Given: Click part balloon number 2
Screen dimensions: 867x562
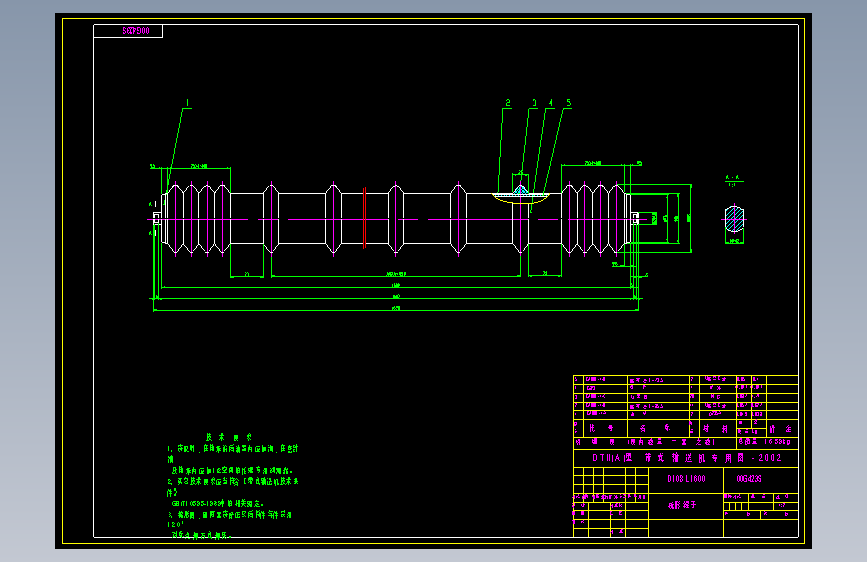Looking at the screenshot, I should click(x=508, y=103).
